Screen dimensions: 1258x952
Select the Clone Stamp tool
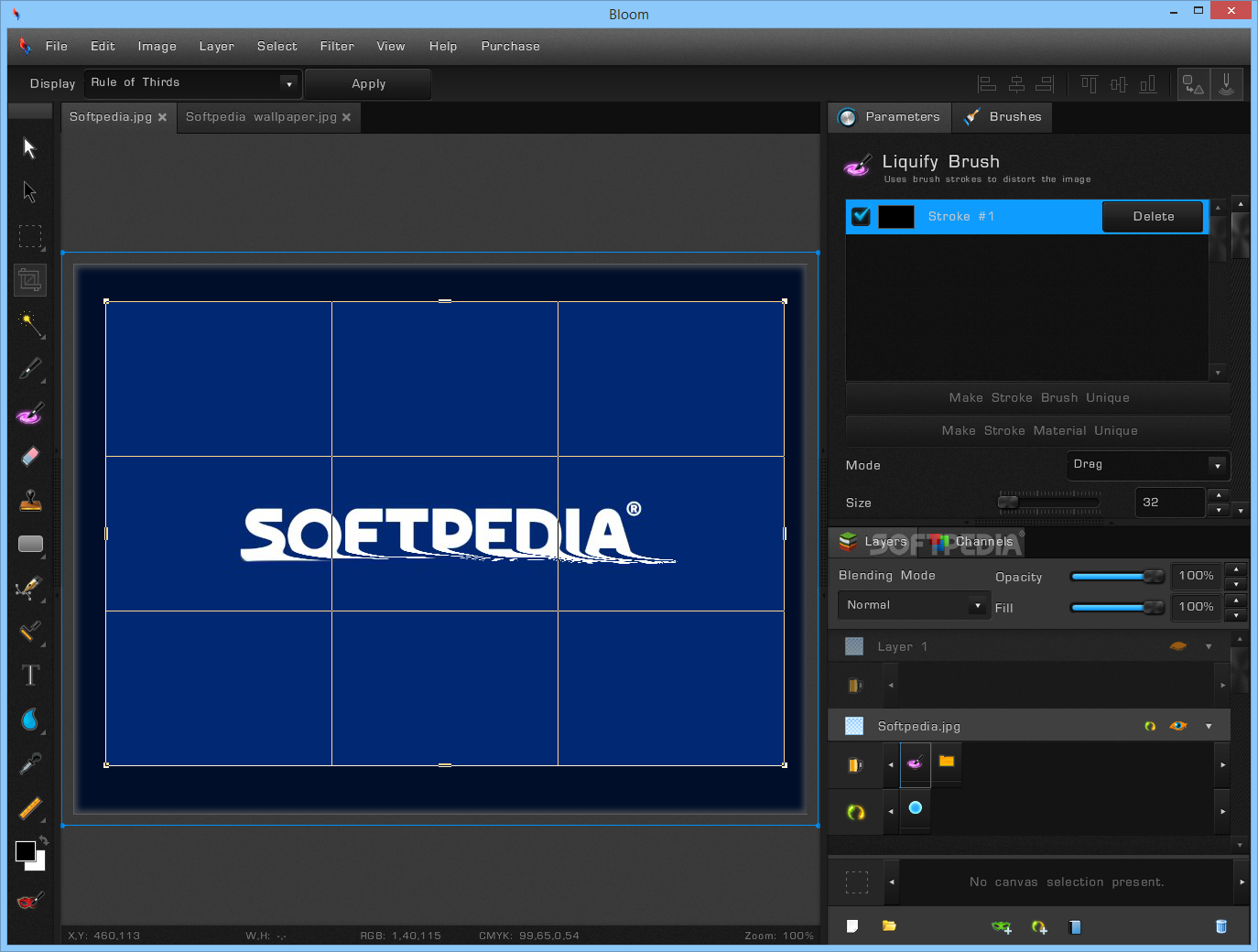(30, 501)
